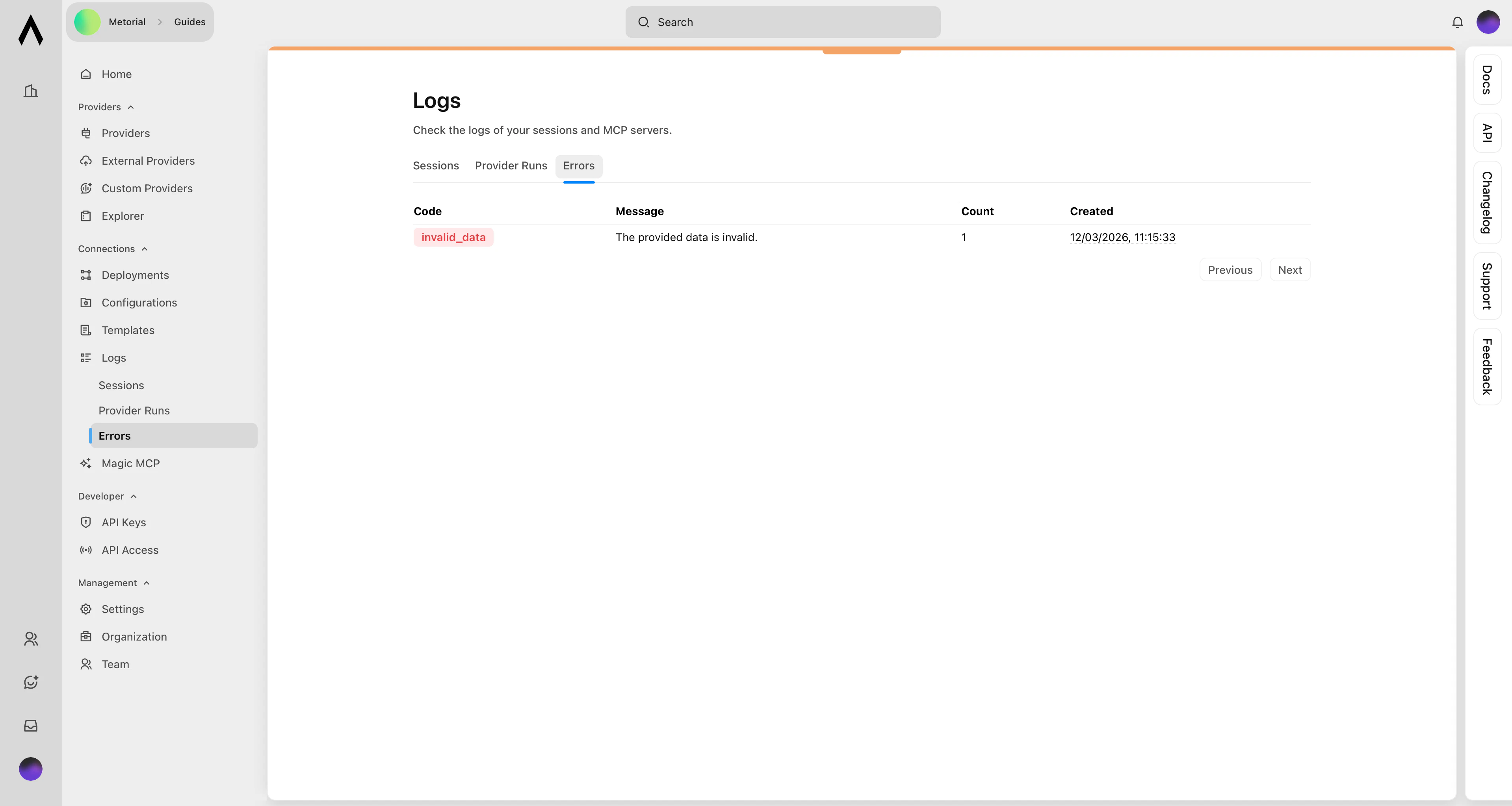The height and width of the screenshot is (806, 1512).
Task: Open Explorer using the clipboard icon
Action: click(x=86, y=215)
